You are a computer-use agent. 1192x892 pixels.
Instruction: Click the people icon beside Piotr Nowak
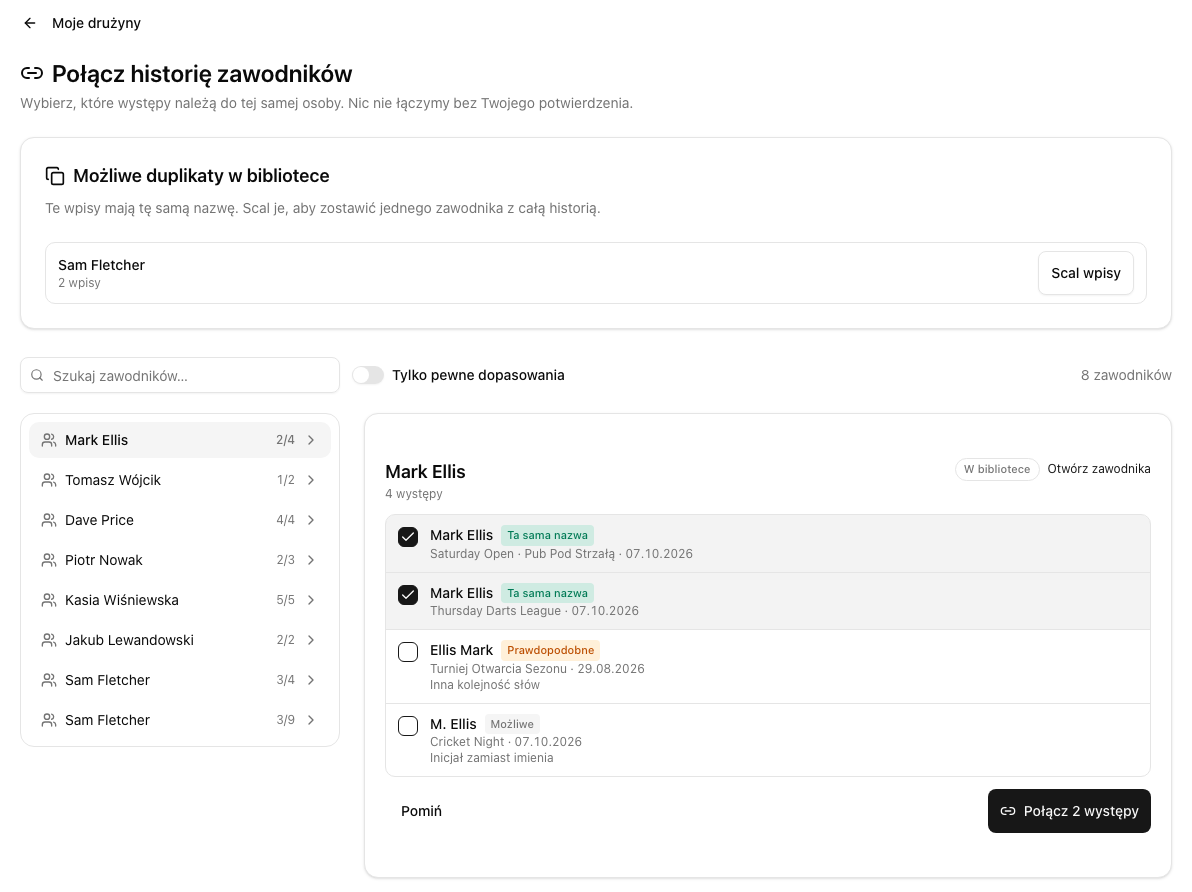click(49, 560)
